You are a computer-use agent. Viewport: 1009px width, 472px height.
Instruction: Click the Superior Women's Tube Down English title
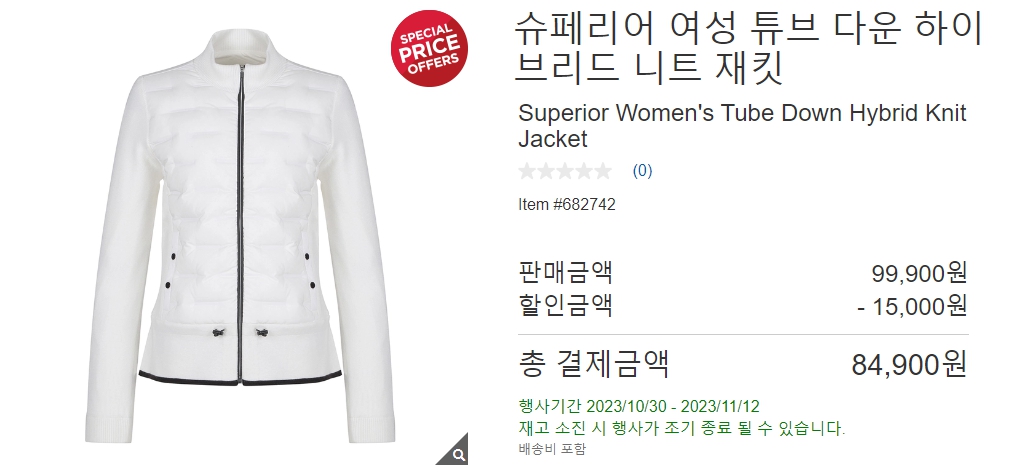[742, 126]
